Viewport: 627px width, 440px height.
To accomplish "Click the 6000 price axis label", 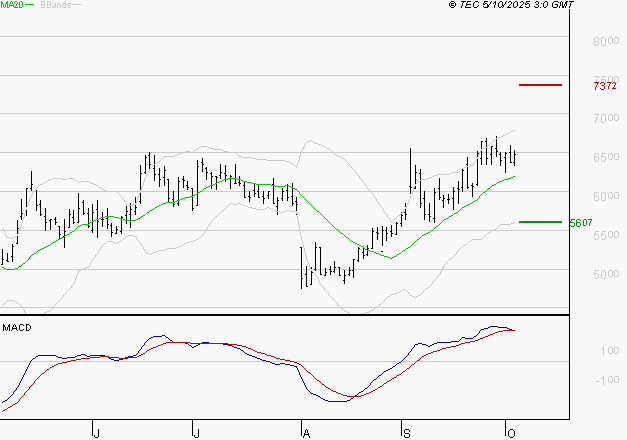I will [606, 196].
